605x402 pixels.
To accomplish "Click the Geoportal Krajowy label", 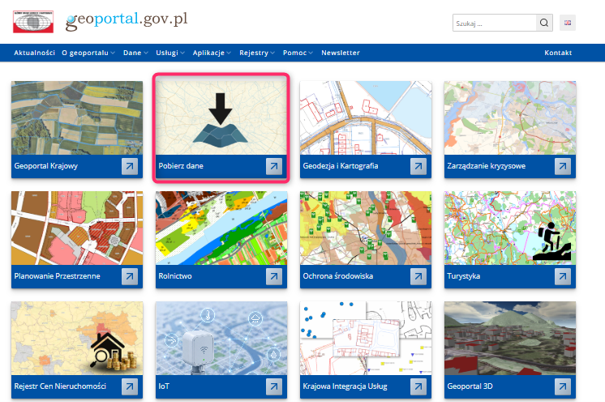I will [46, 166].
